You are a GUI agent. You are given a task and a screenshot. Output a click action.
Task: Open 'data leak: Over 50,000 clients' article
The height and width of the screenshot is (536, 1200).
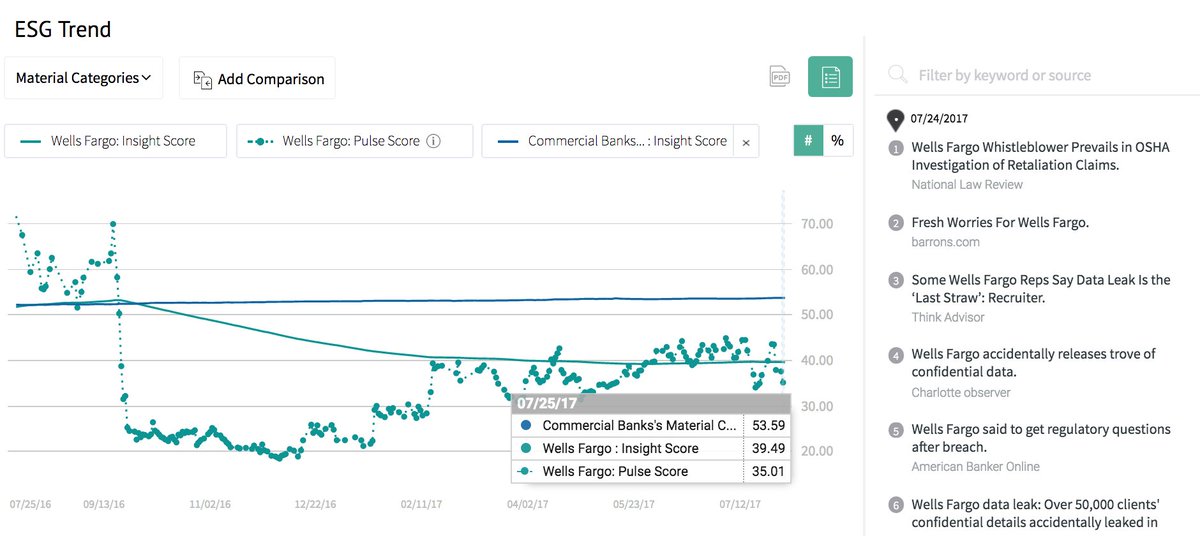click(x=1035, y=512)
